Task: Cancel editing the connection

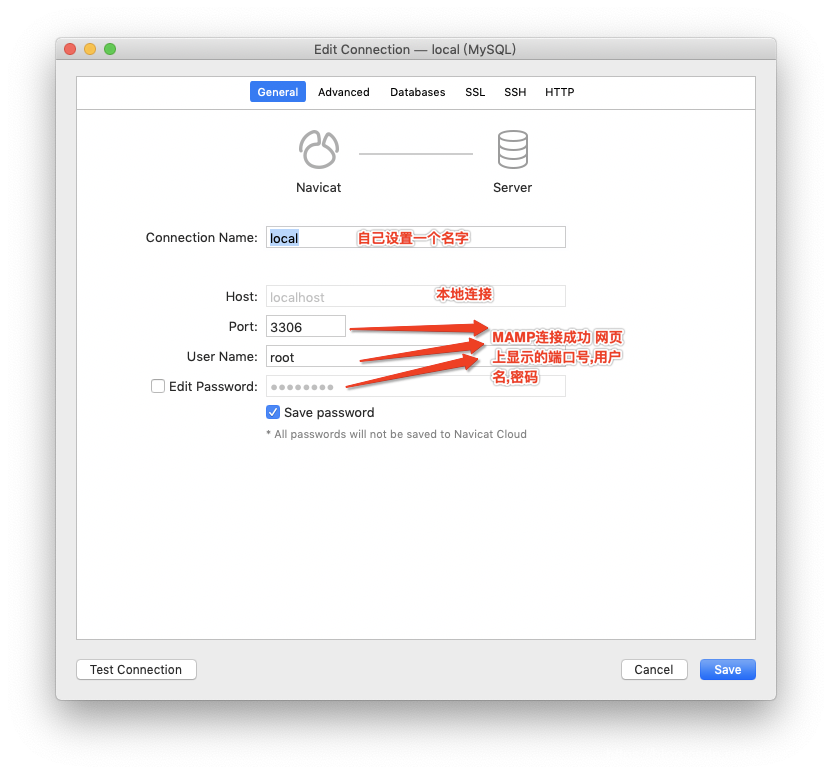Action: [x=654, y=669]
